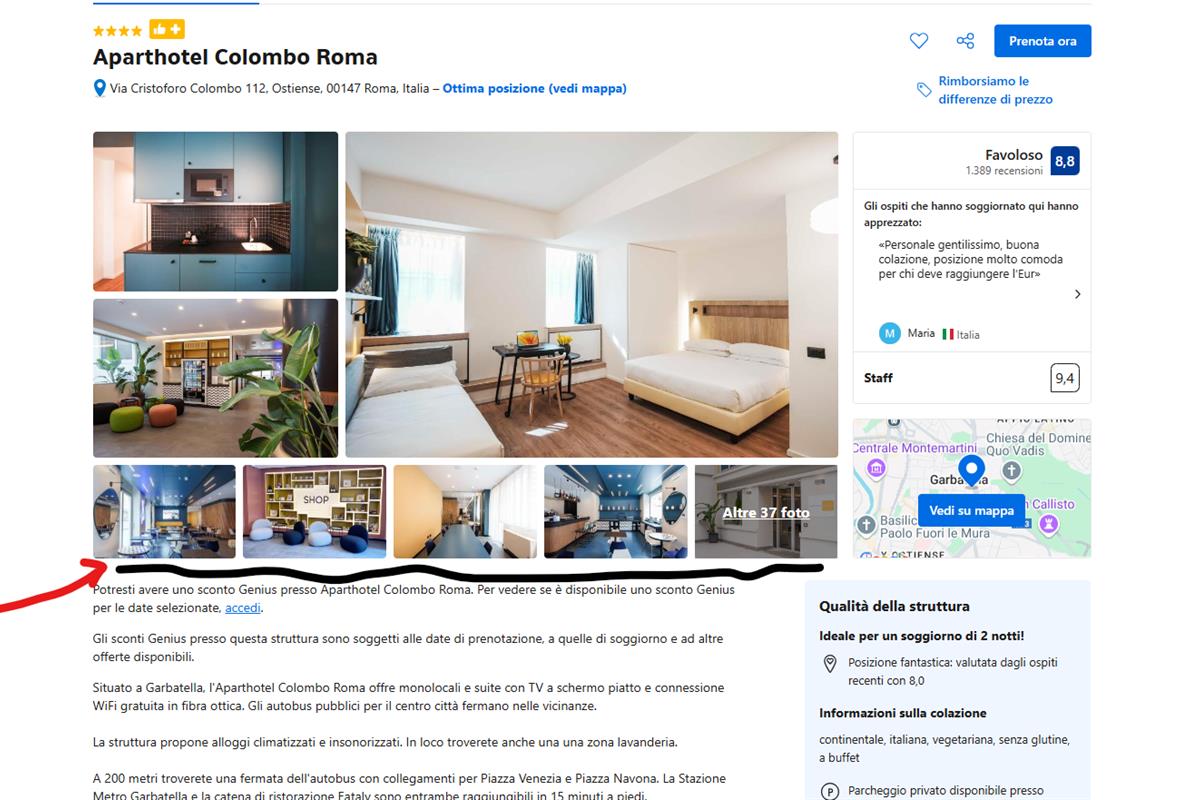Click the Staff 9,4 score box

[971, 378]
